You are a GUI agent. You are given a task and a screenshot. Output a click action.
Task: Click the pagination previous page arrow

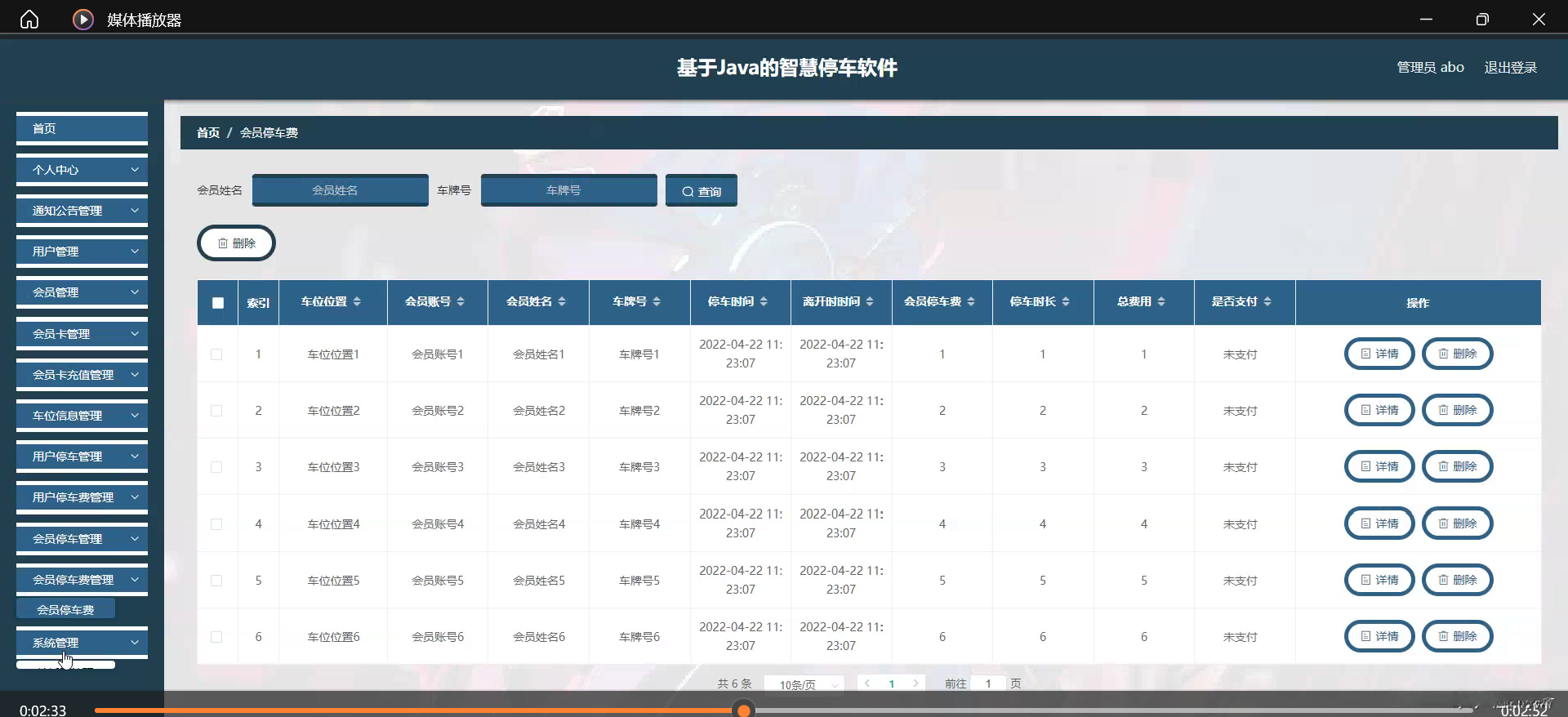tap(867, 684)
